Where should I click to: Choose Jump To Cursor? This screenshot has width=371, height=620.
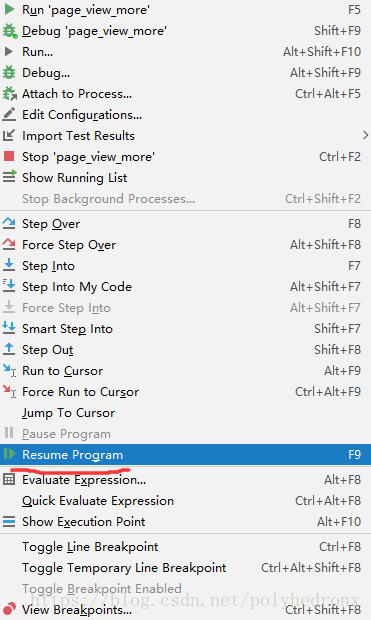click(x=186, y=413)
